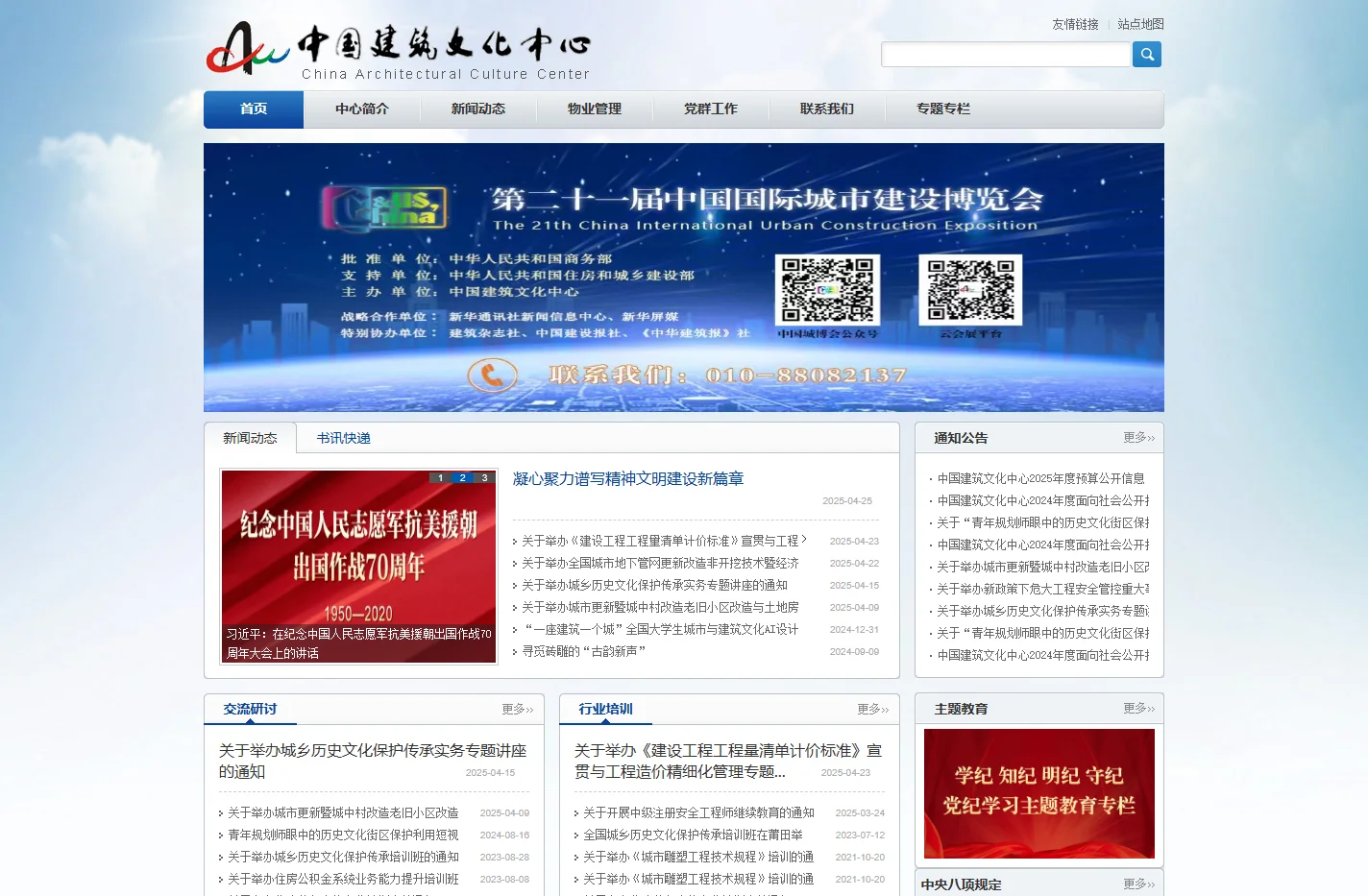Focus the site search input field
This screenshot has height=896, width=1368.
[1006, 55]
